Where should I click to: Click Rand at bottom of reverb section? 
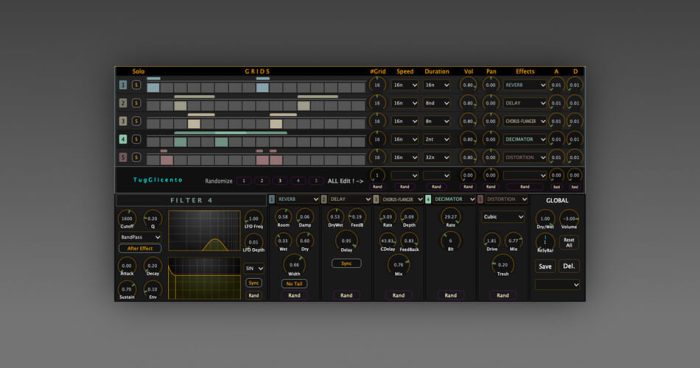coord(294,295)
